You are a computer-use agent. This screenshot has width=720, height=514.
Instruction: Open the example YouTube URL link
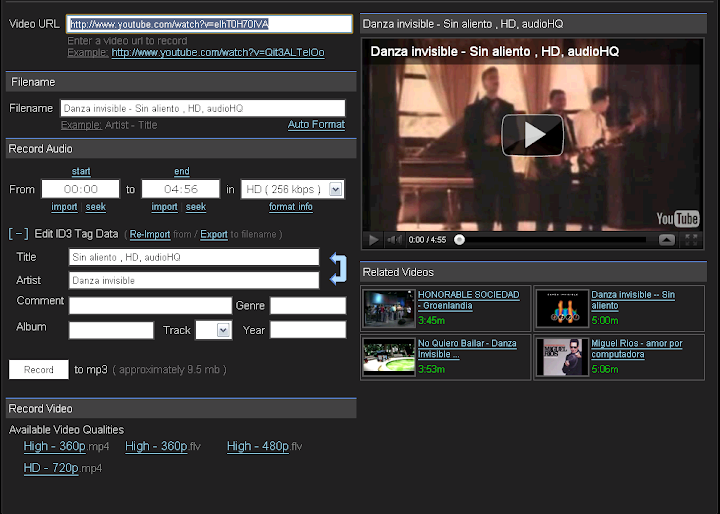tap(218, 53)
